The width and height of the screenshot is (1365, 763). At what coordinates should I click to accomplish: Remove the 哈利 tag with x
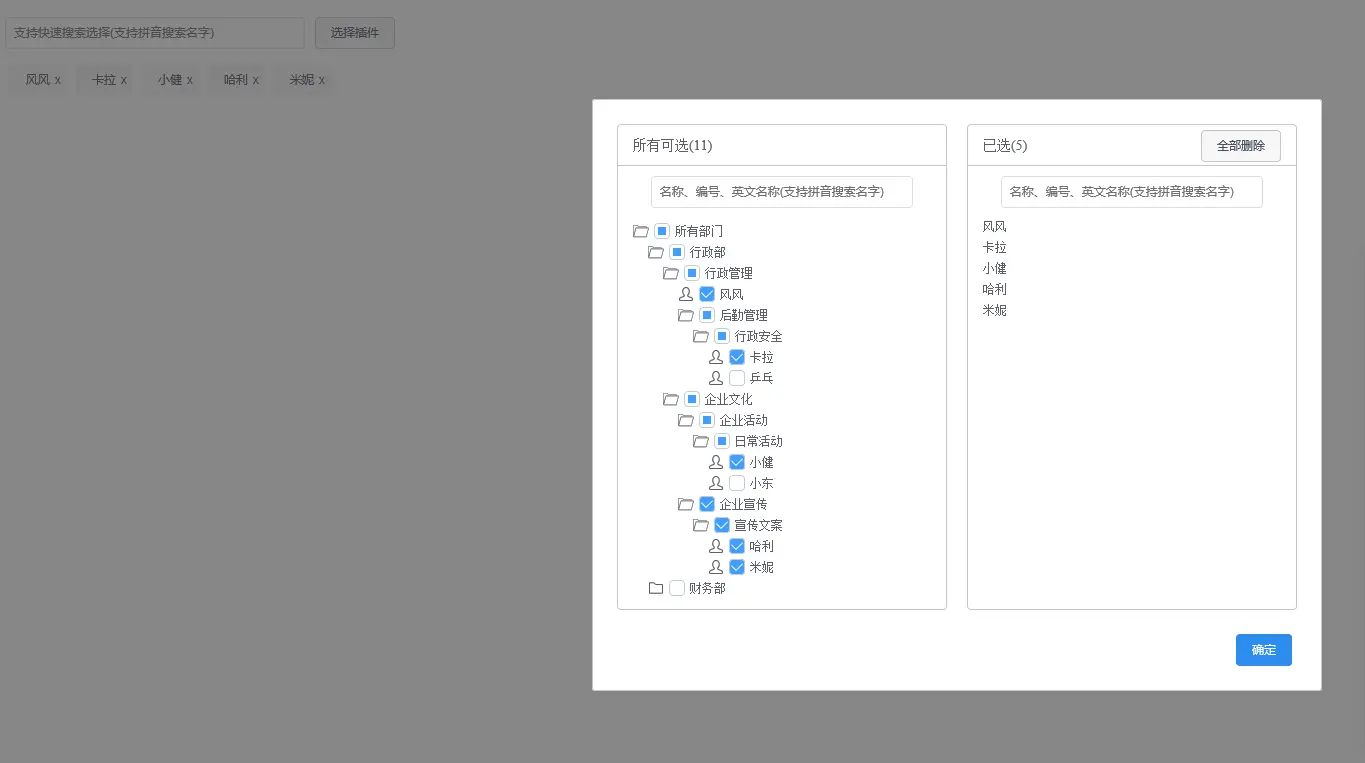pos(256,80)
